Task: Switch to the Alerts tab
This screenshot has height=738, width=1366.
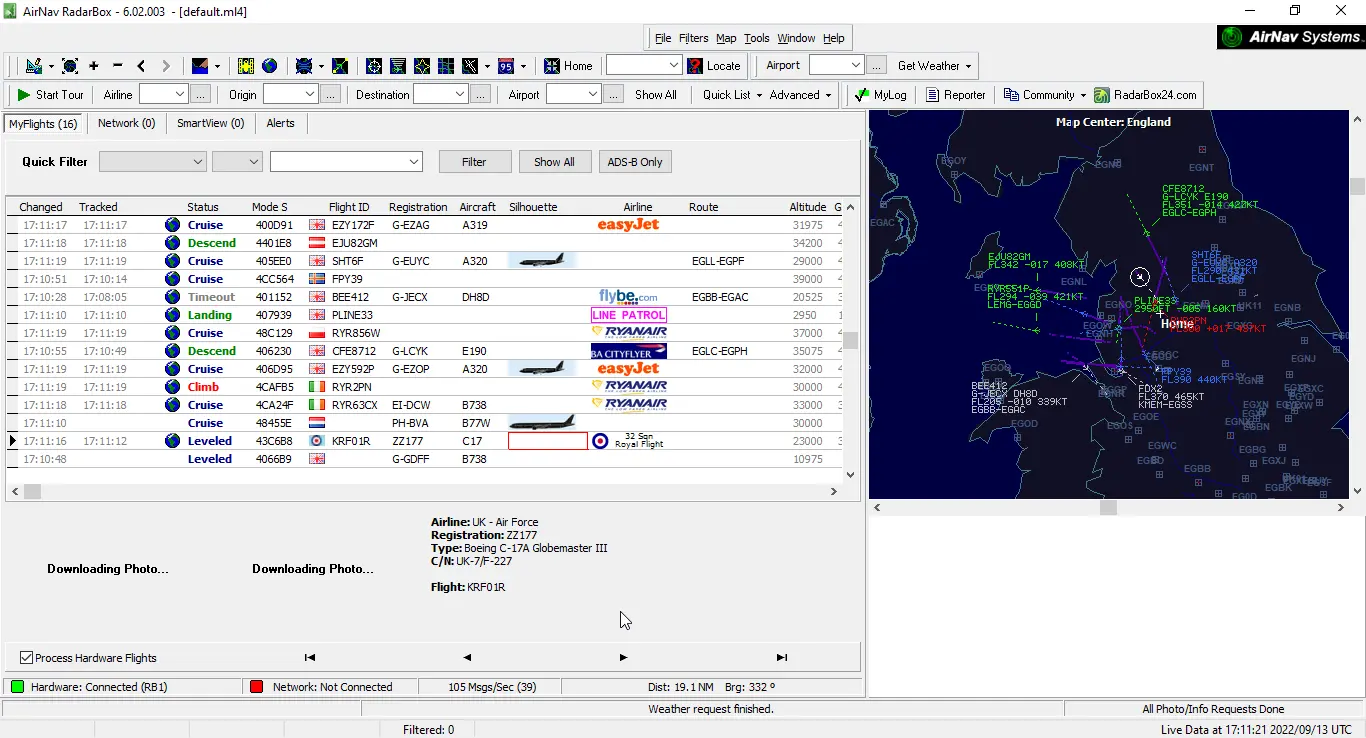Action: pyautogui.click(x=280, y=123)
